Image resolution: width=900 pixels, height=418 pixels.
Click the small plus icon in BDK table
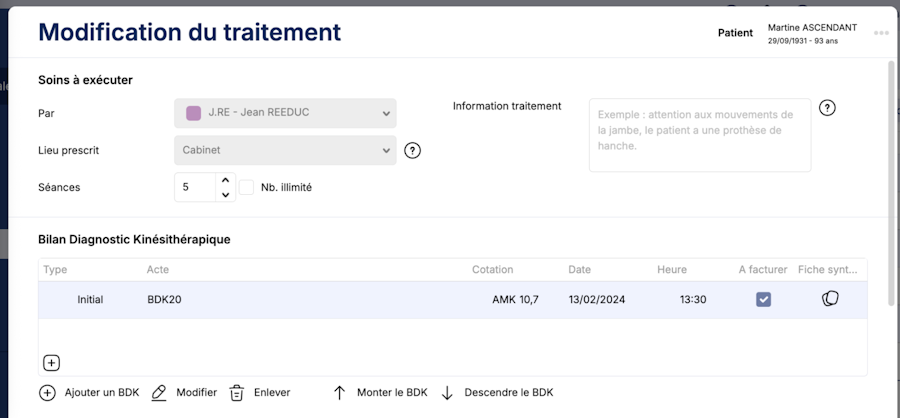pos(52,363)
